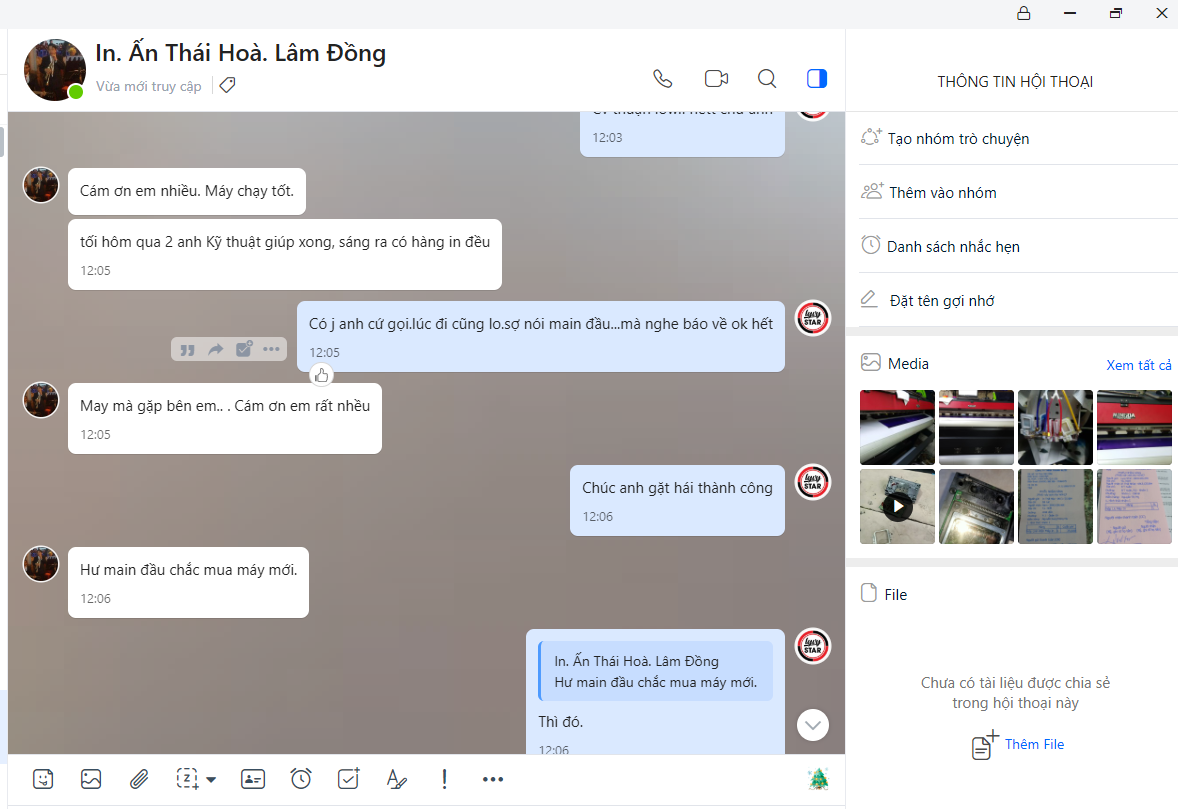Click the 'Thêm File' button
This screenshot has width=1178, height=809.
[1034, 745]
